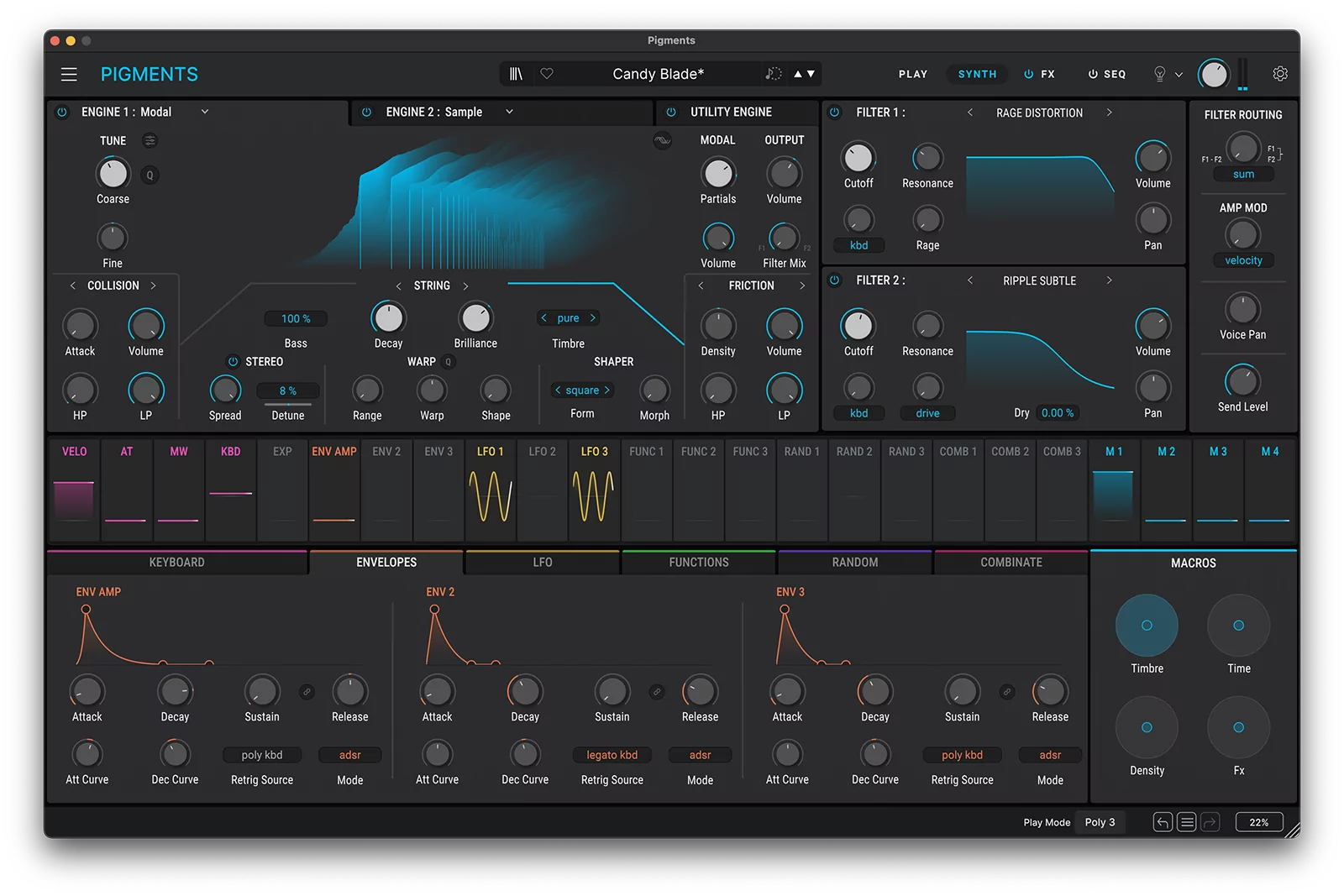Open Pigments settings with the gear icon
1344x896 pixels.
(1280, 74)
